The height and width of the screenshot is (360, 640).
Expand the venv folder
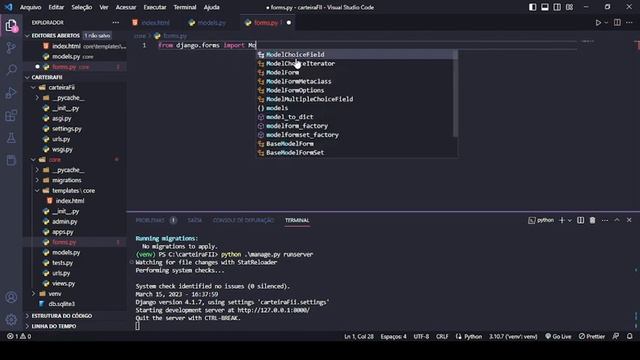[x=33, y=293]
